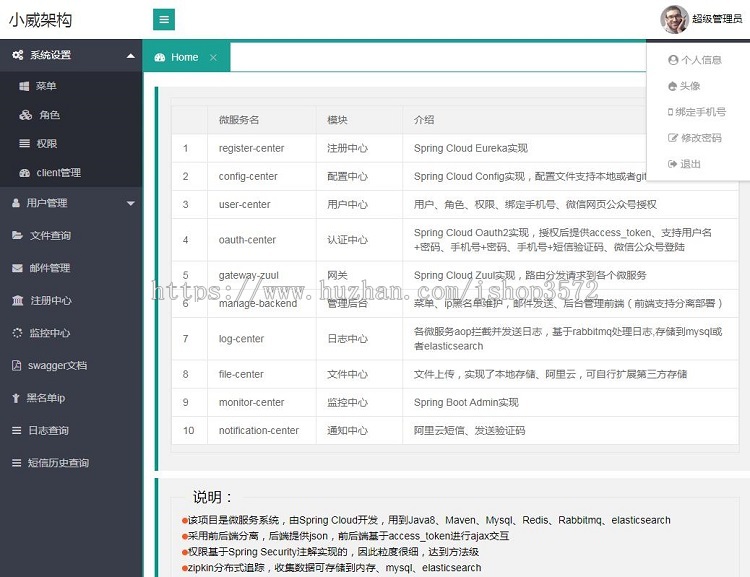Click the 通知中心 module cell
Screen dimensions: 750x577
click(359, 431)
